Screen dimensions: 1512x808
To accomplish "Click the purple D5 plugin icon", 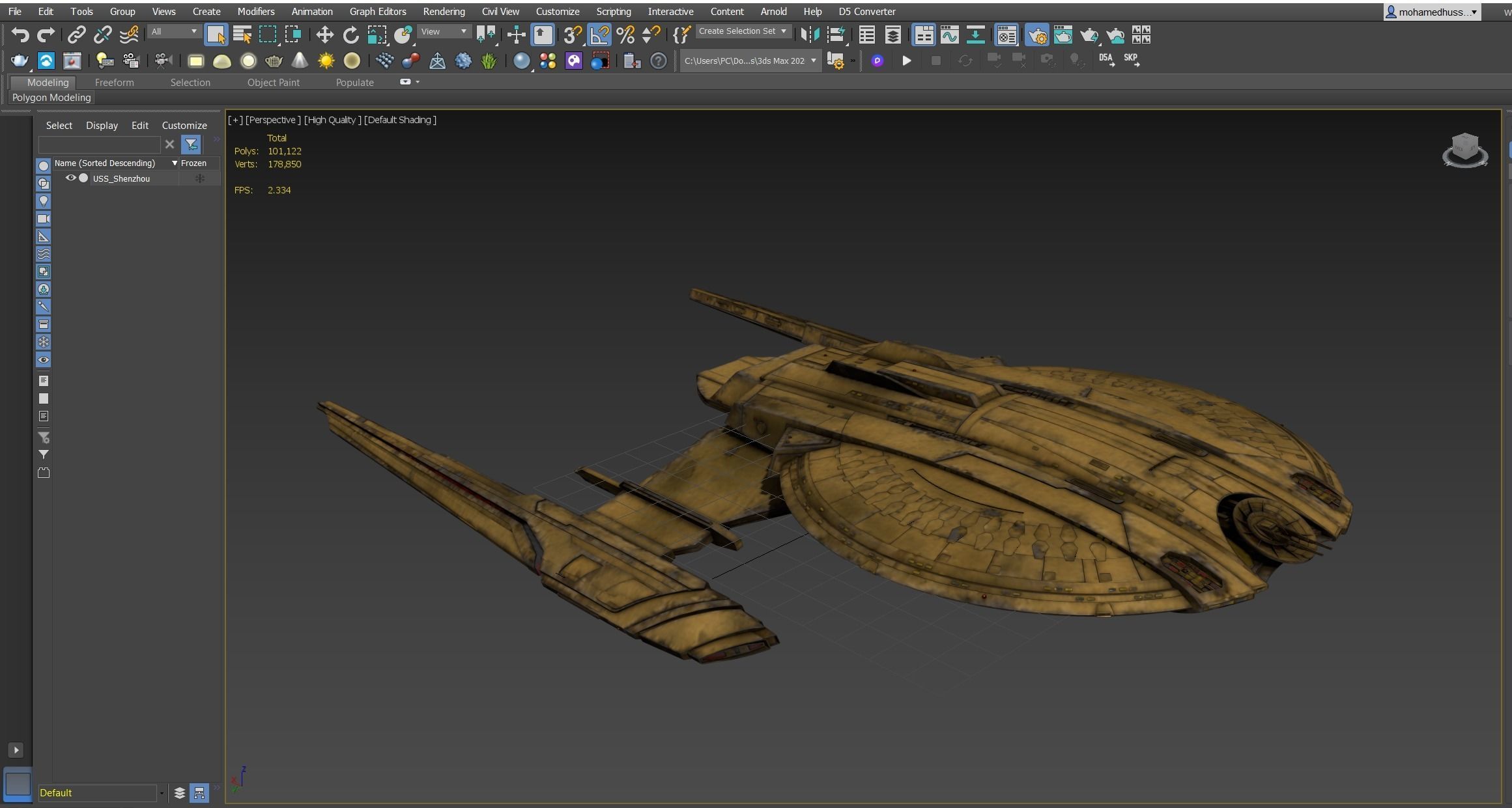I will [x=877, y=61].
